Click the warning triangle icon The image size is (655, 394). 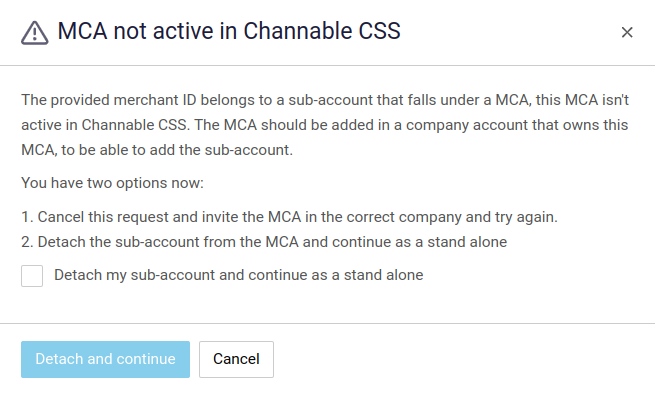pos(35,33)
